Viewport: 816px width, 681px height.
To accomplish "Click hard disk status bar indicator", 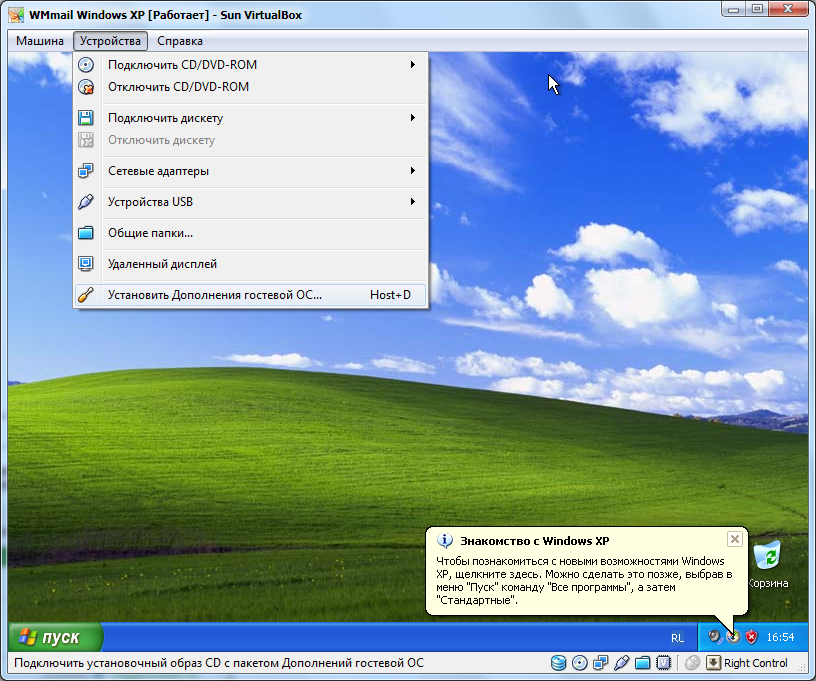I will click(x=558, y=663).
